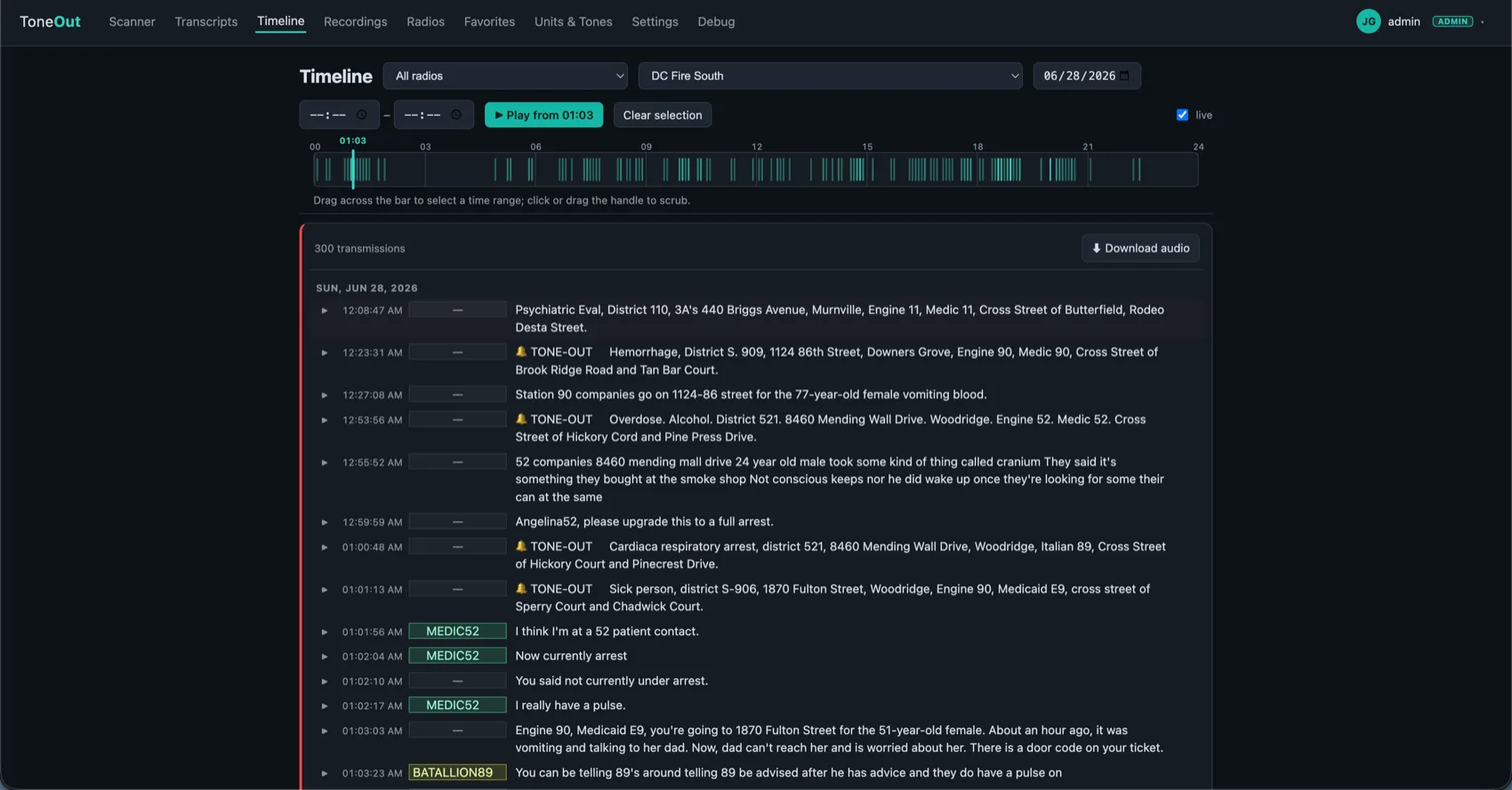This screenshot has height=790, width=1512.
Task: Toggle the live checkbox
Action: [x=1182, y=115]
